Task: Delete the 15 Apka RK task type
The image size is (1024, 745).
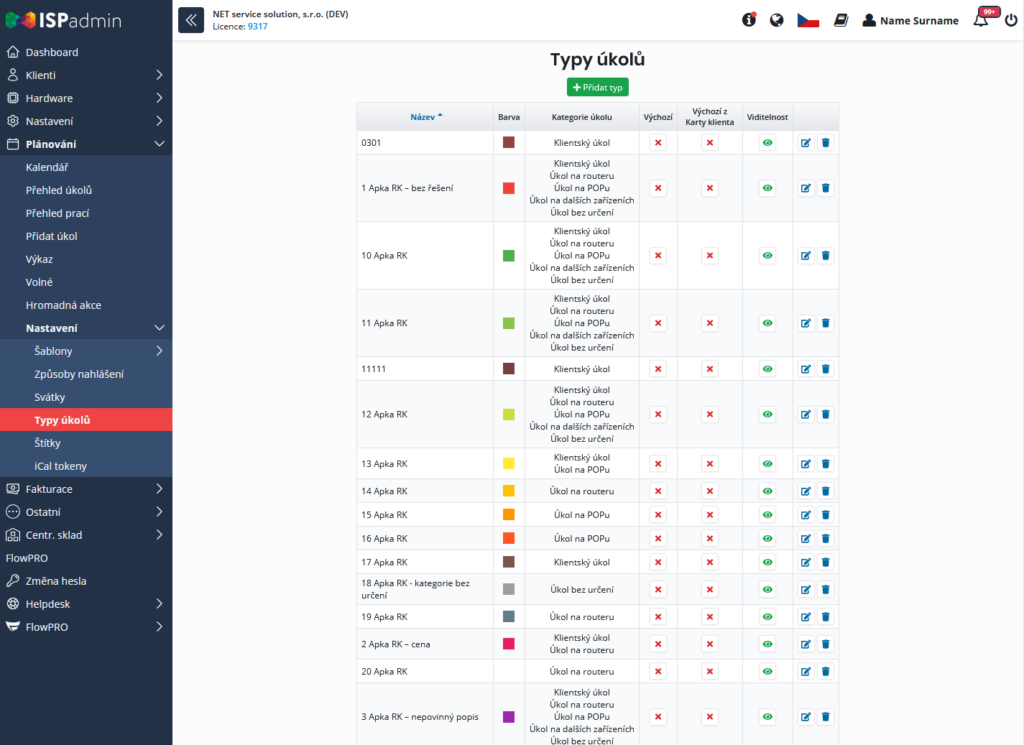Action: point(825,515)
